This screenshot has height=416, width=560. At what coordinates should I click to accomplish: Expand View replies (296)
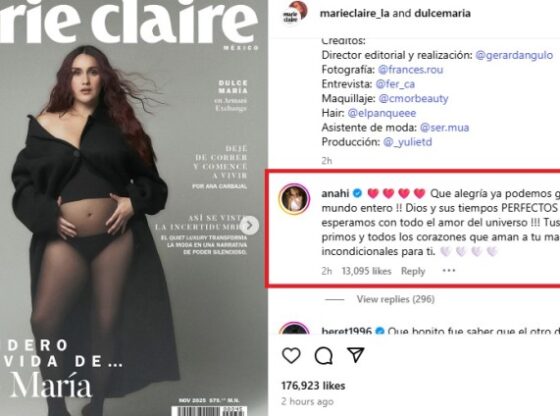point(395,299)
